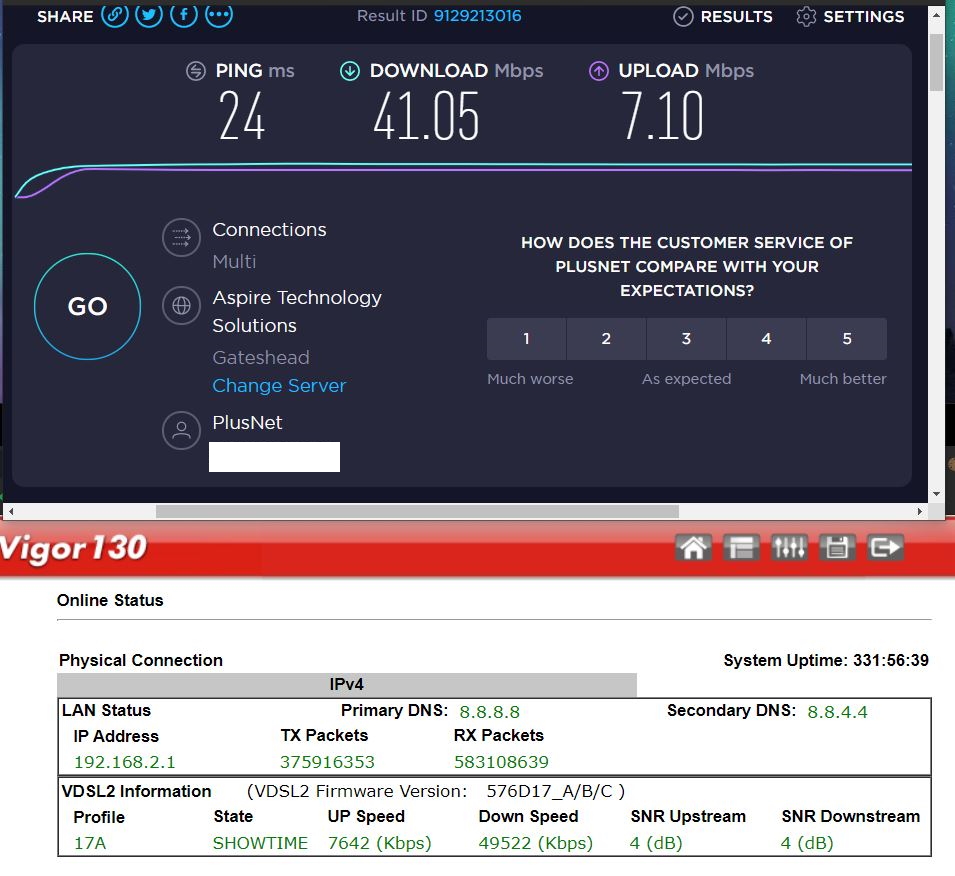Image resolution: width=955 pixels, height=876 pixels.
Task: Click horizontal scrollbar right arrow
Action: pos(920,512)
